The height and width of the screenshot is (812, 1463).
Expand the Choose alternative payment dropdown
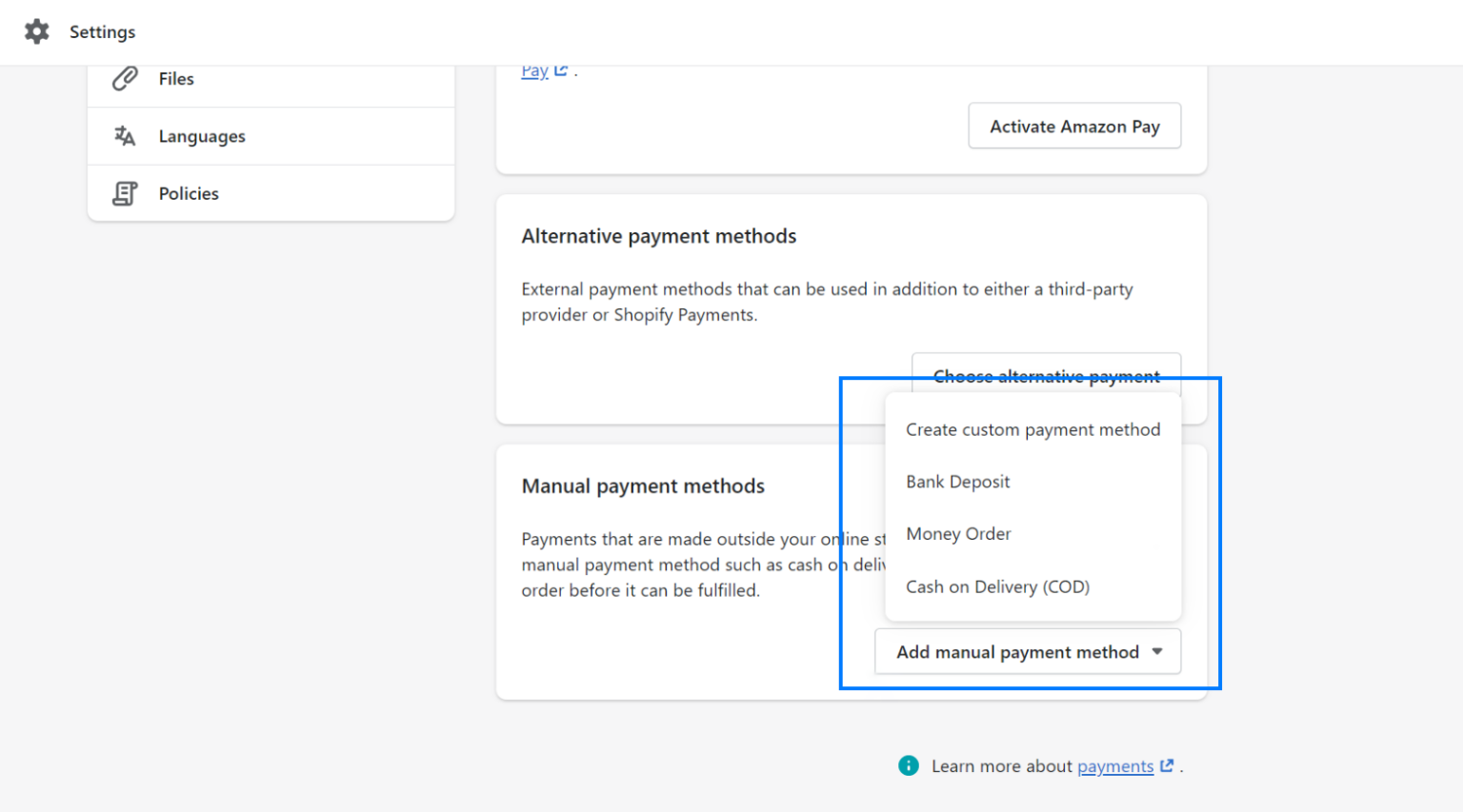(x=1046, y=376)
